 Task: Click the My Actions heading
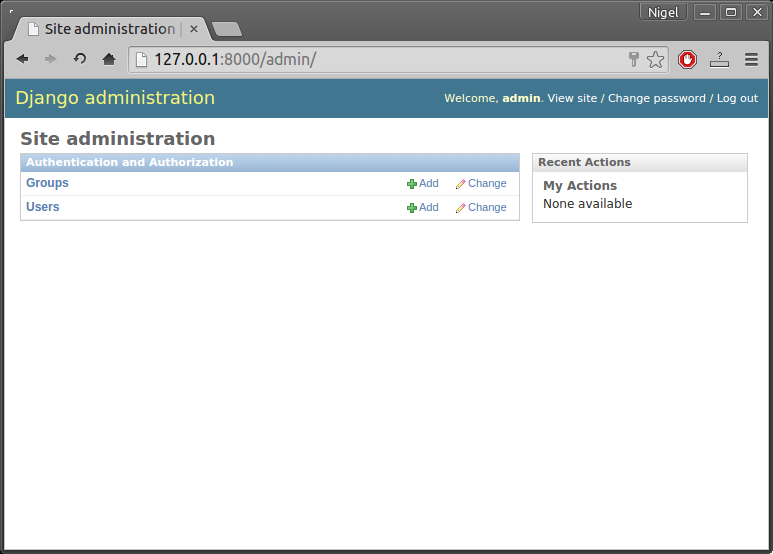coord(580,185)
